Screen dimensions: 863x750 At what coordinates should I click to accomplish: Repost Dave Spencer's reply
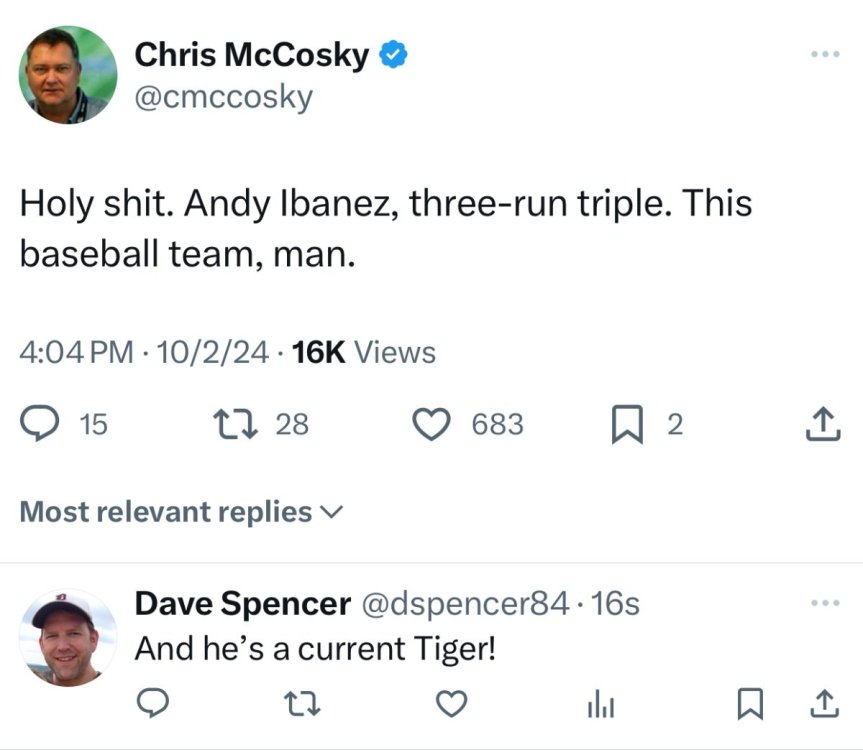[299, 705]
